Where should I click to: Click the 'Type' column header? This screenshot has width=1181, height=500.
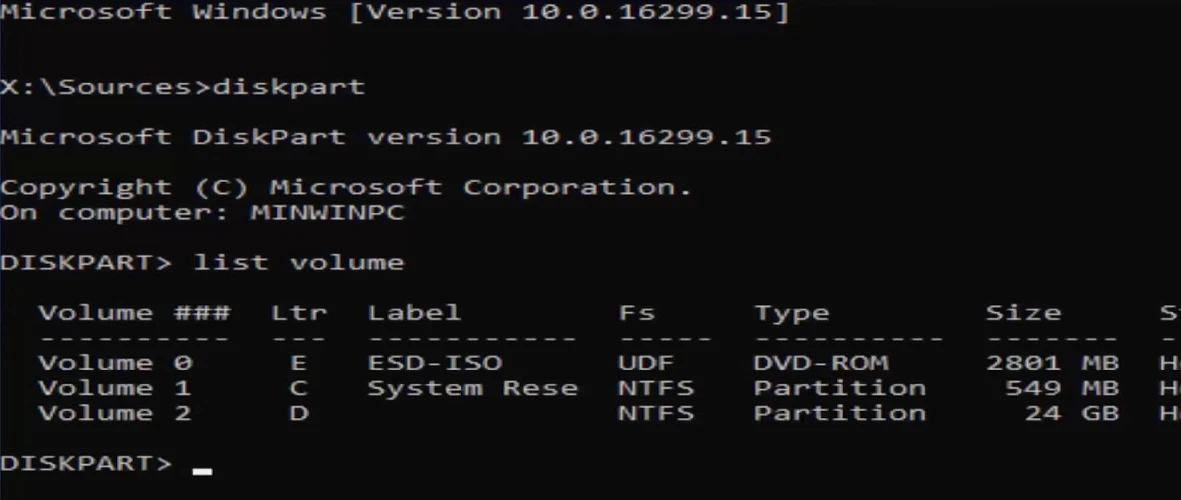pyautogui.click(x=791, y=313)
